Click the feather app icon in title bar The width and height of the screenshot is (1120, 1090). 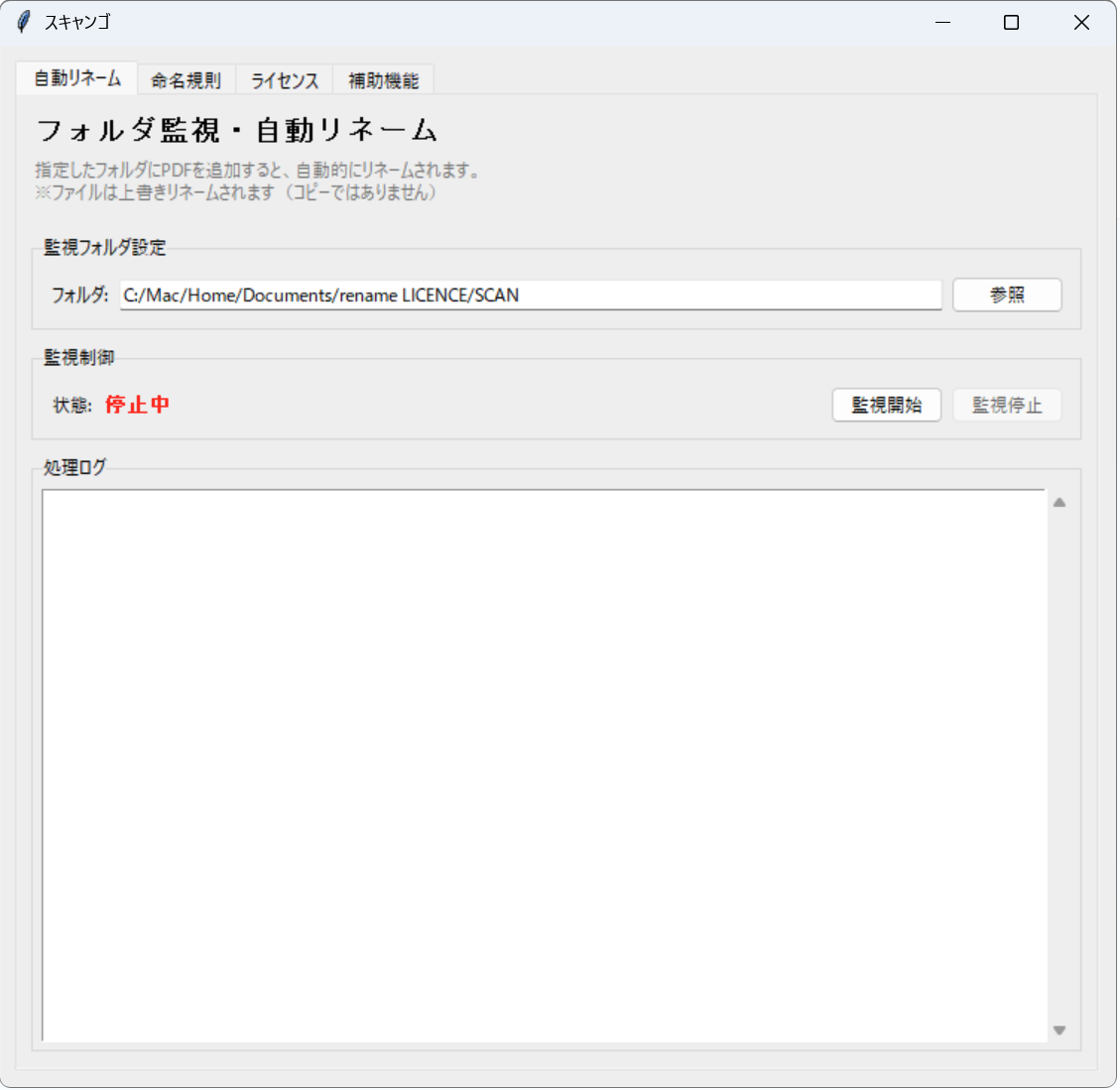[24, 22]
